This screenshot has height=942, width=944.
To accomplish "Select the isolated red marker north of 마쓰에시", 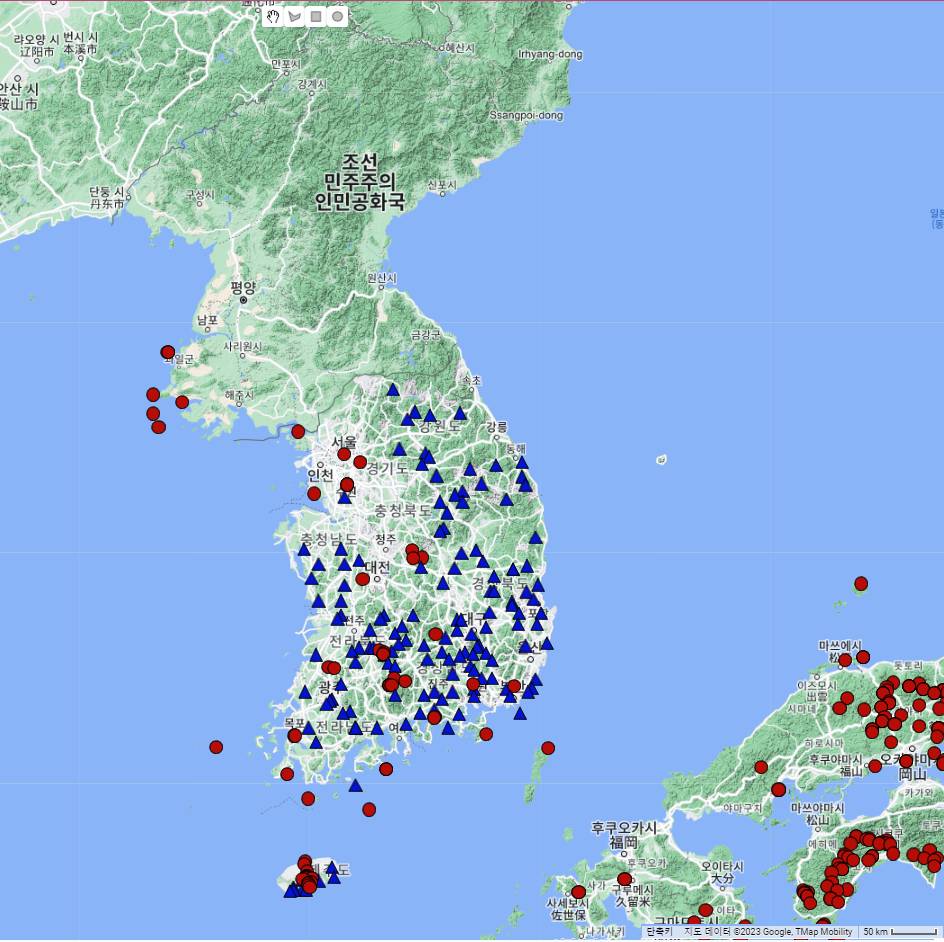I will (861, 583).
